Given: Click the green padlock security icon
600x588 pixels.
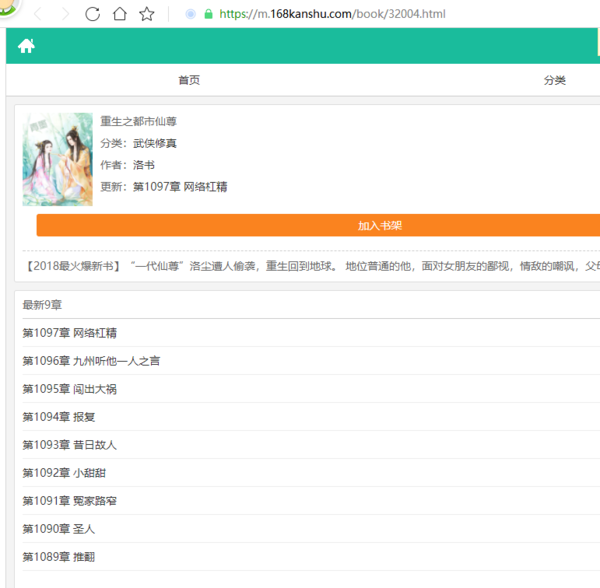Looking at the screenshot, I should [x=208, y=14].
